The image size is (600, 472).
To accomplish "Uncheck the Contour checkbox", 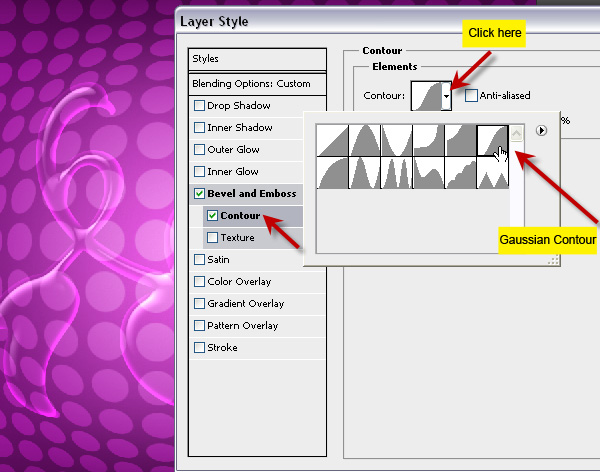I will (212, 216).
